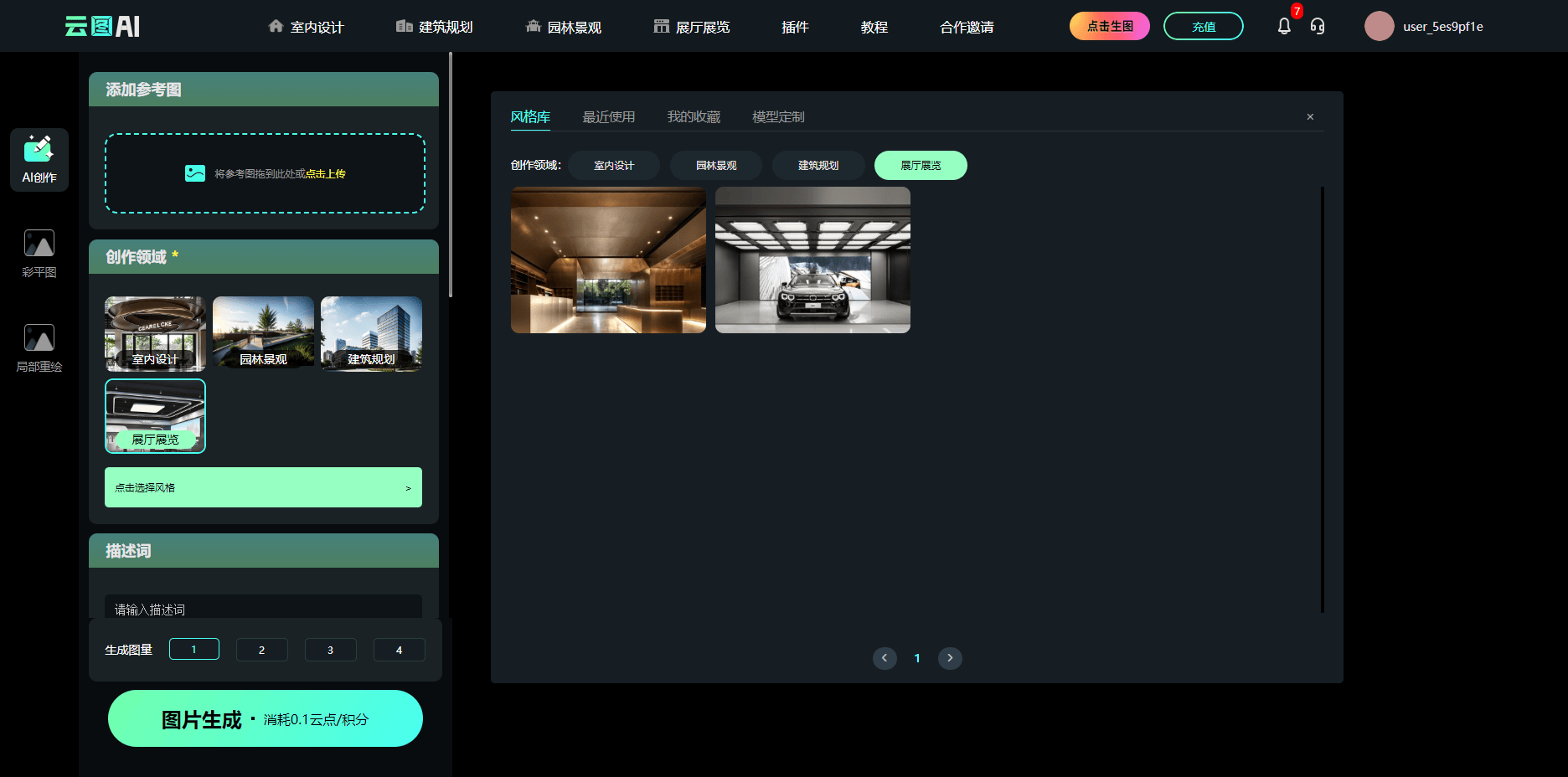
Task: Select 室内设计 filter in style library
Action: coord(613,166)
